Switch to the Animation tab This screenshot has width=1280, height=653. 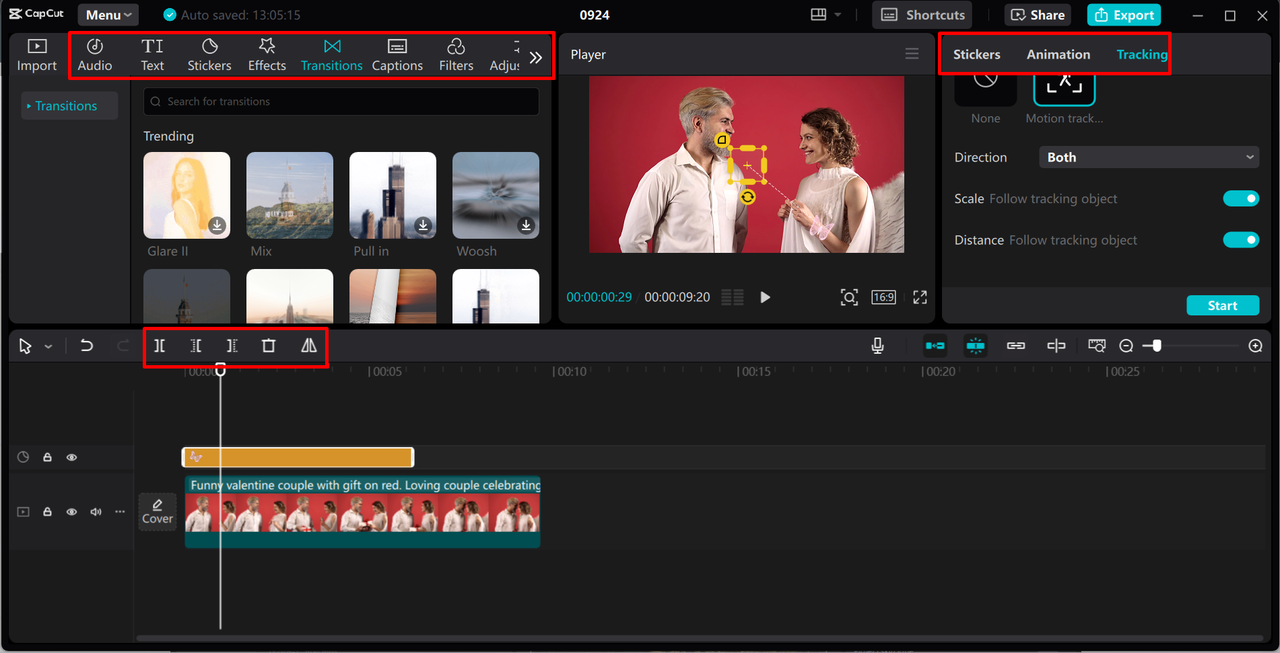coord(1058,54)
